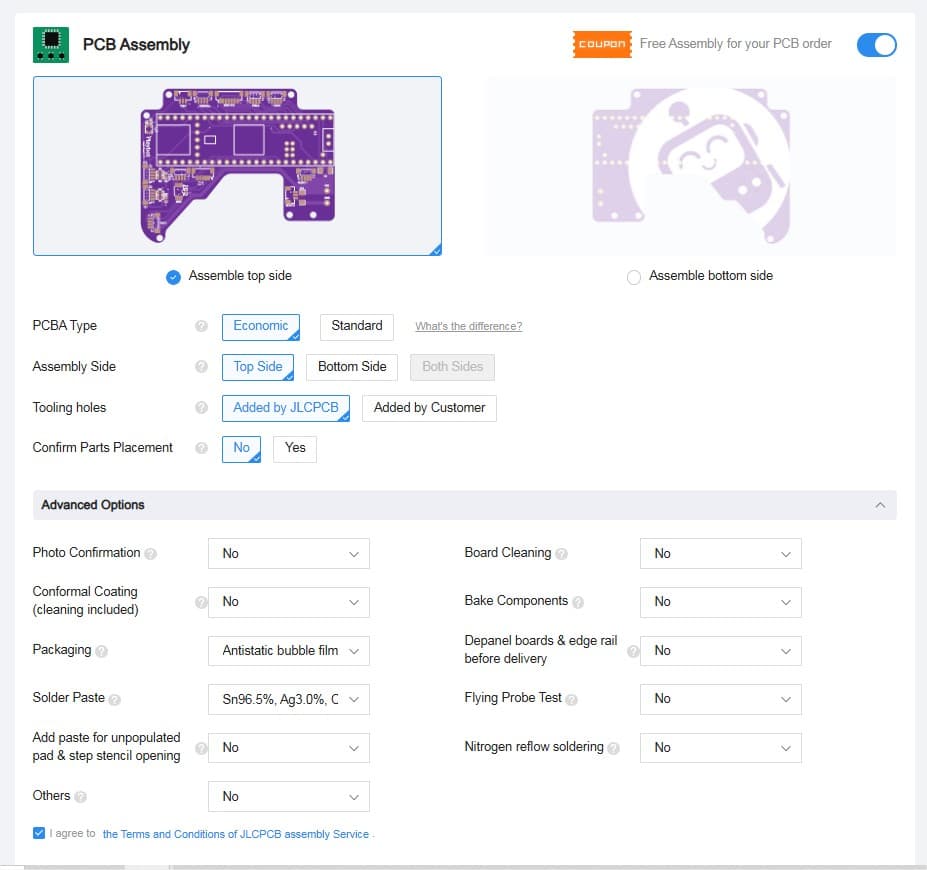This screenshot has height=870, width=927.
Task: Open Depanel boards & edge rail dropdown
Action: pos(721,651)
